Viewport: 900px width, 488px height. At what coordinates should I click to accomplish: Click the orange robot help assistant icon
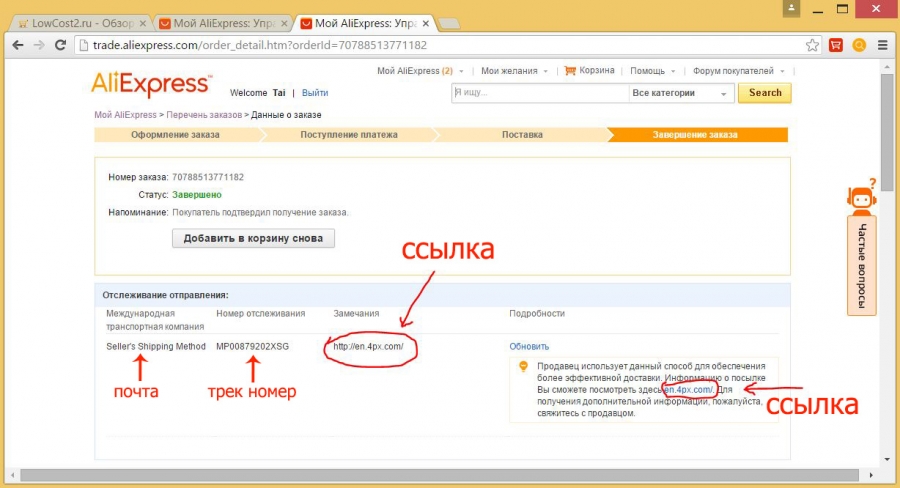click(x=862, y=196)
